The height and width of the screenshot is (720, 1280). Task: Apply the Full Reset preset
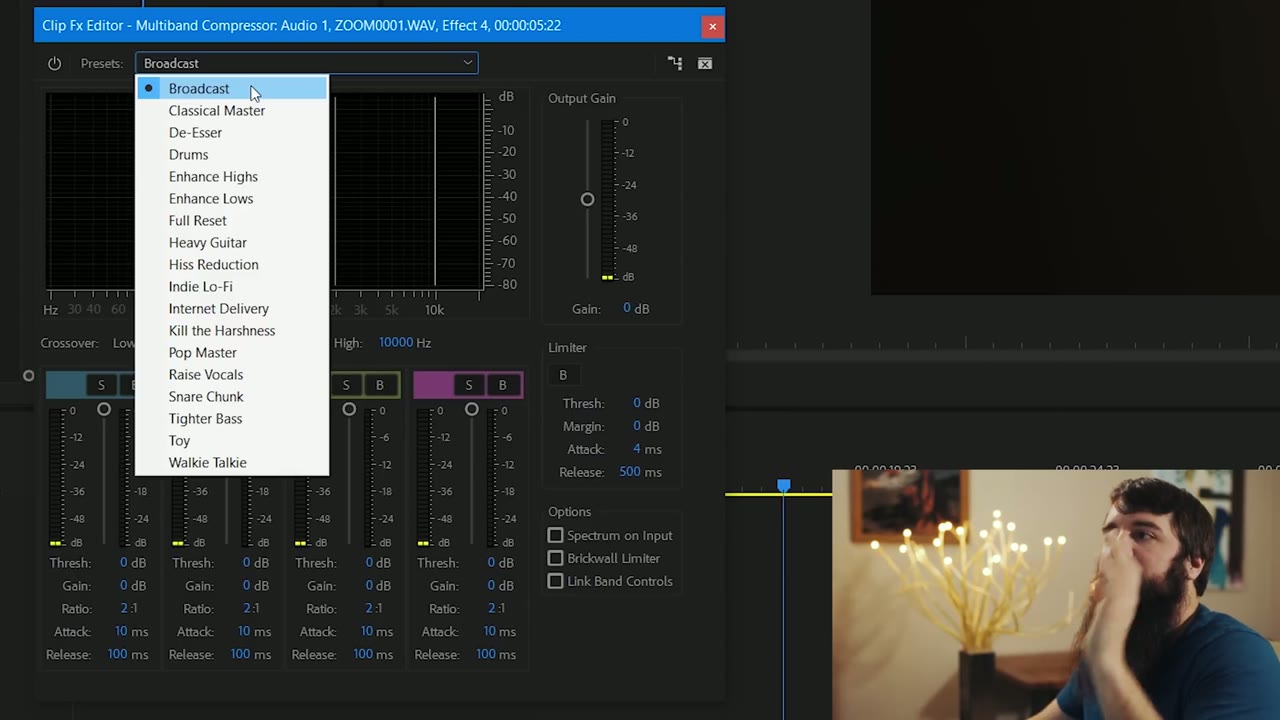[232, 221]
